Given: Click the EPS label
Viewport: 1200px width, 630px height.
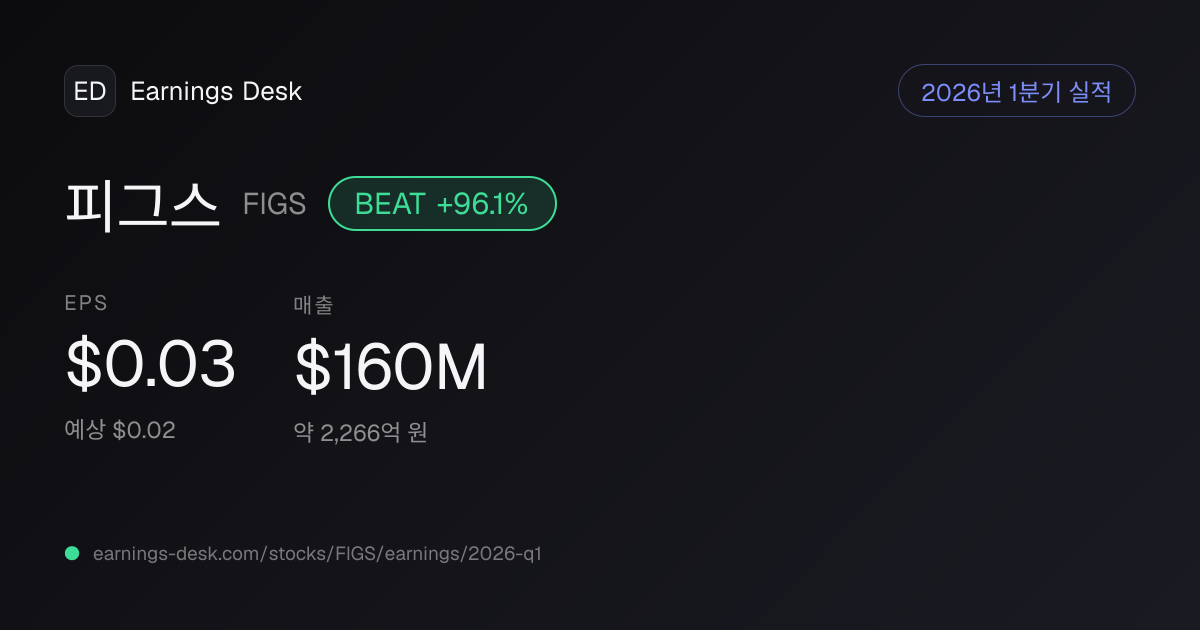Looking at the screenshot, I should [x=86, y=304].
